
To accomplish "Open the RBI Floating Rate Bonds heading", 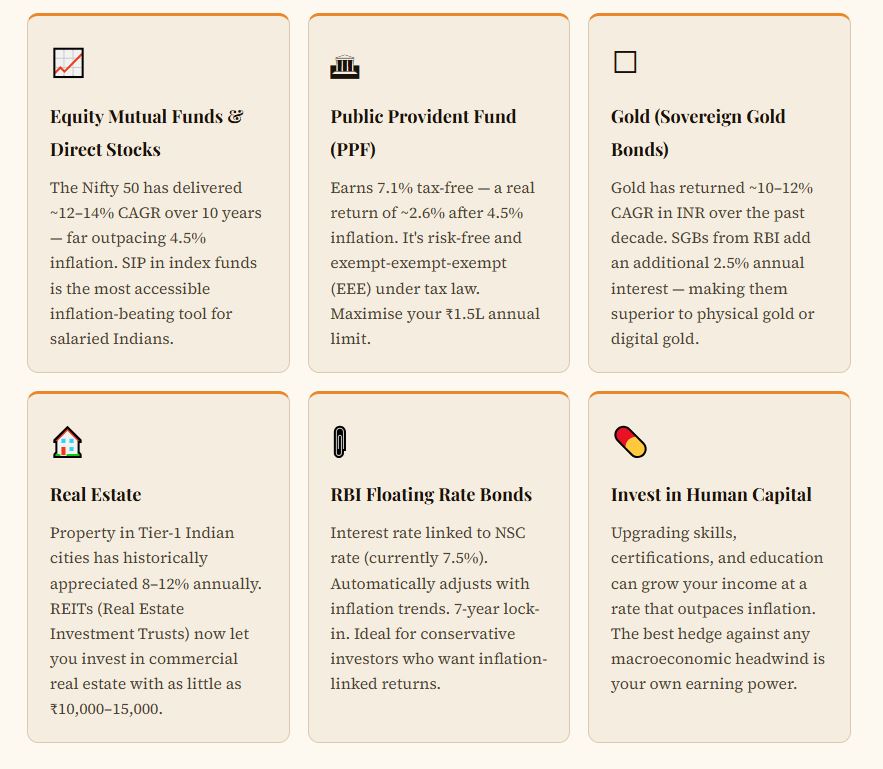I will click(x=431, y=495).
